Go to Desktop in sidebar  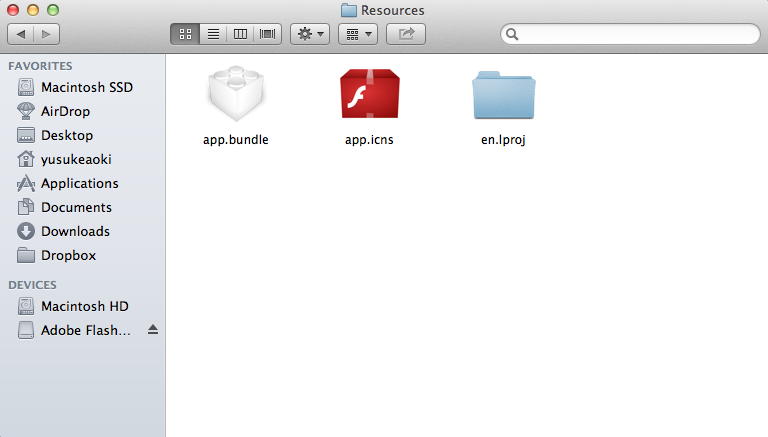pyautogui.click(x=82, y=135)
